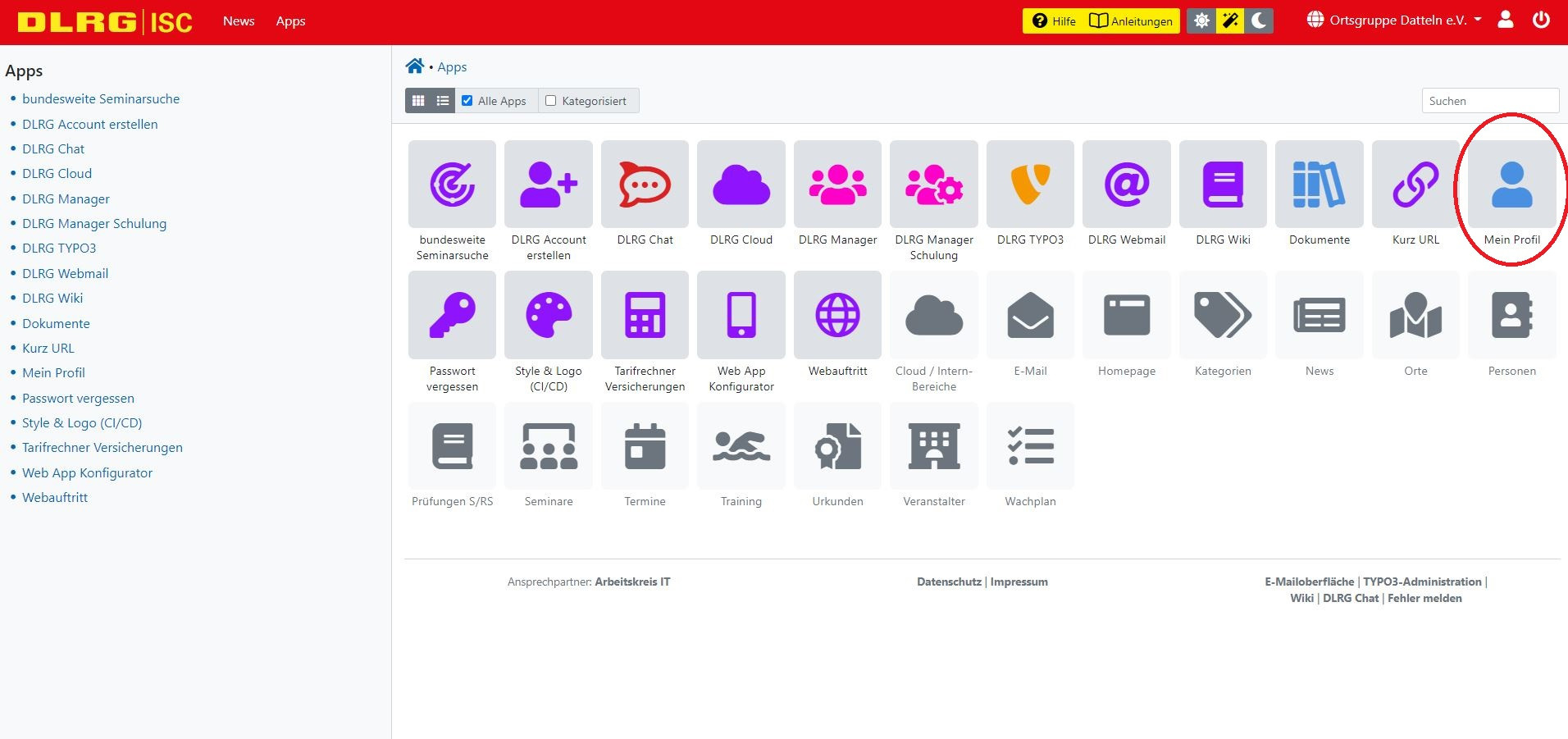The image size is (1568, 739).
Task: Open Mein Profil link in sidebar
Action: [x=53, y=372]
